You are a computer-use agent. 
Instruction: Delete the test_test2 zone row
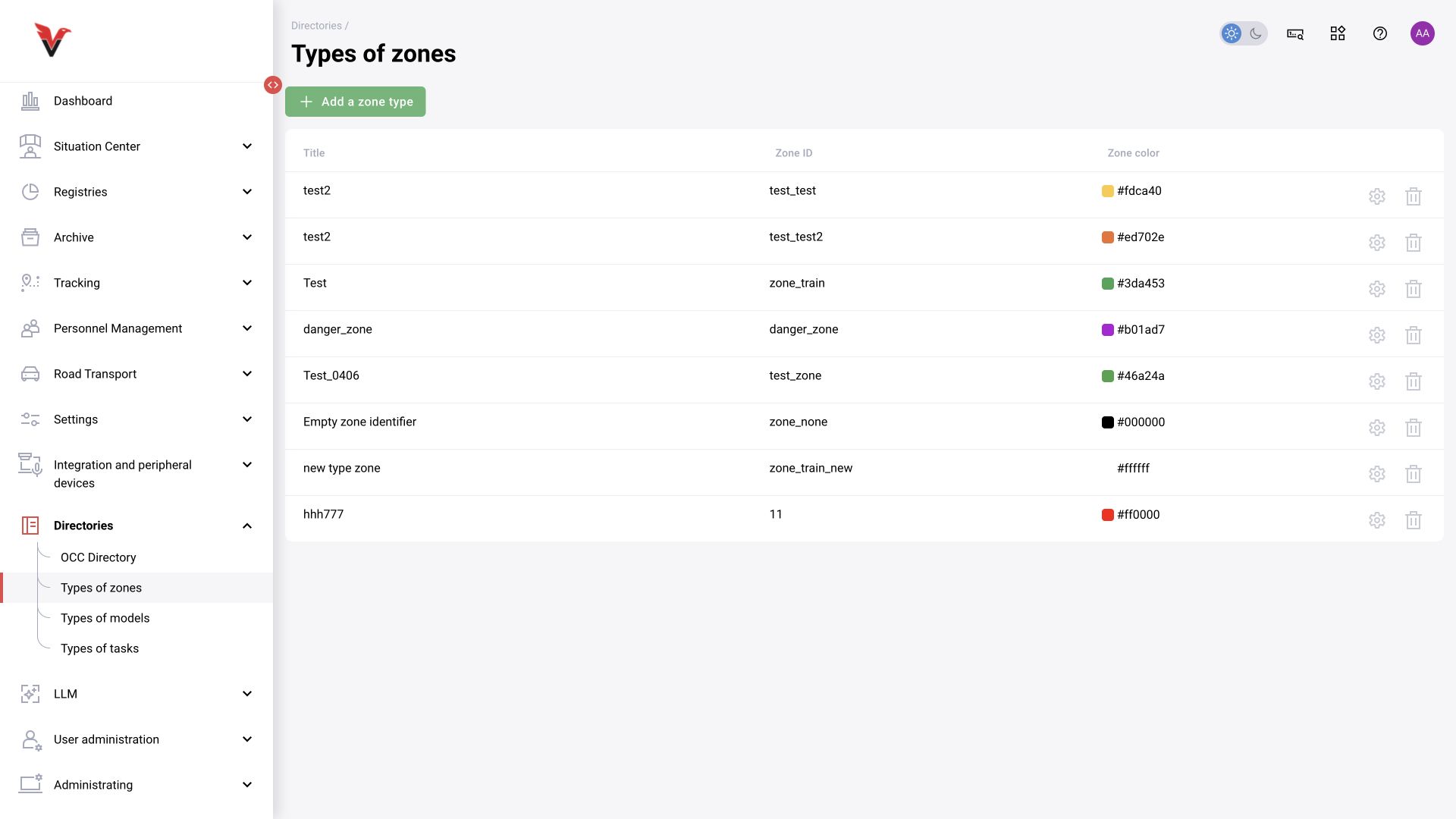pyautogui.click(x=1414, y=243)
